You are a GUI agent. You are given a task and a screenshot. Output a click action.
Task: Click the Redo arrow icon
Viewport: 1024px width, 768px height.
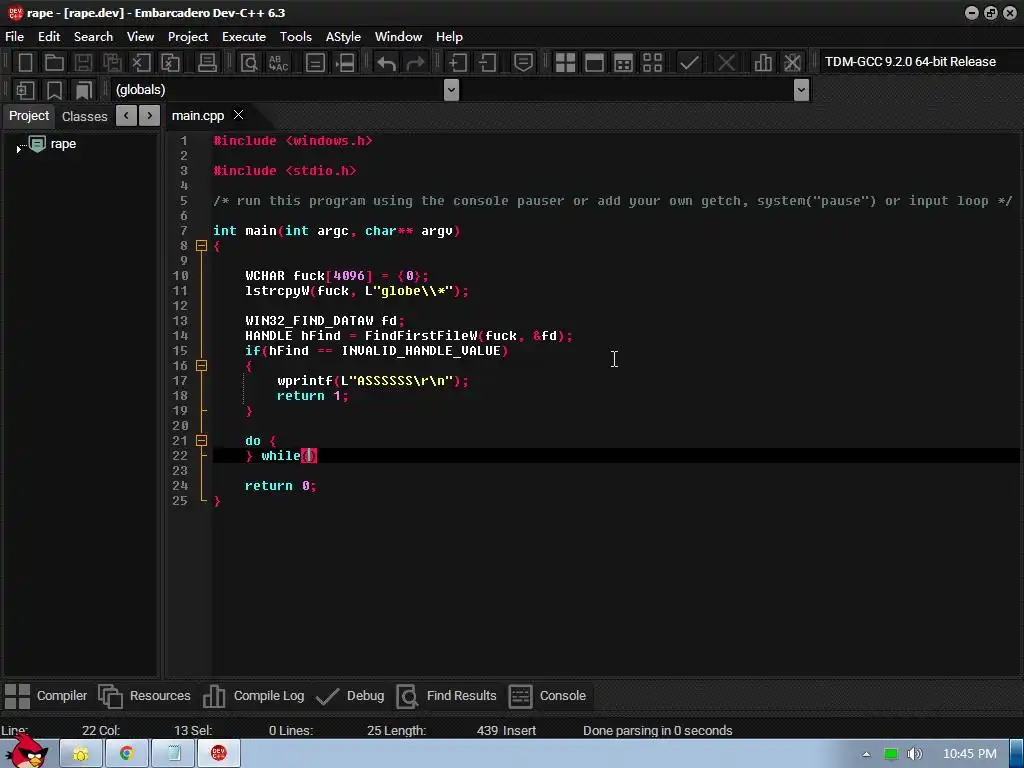(415, 62)
